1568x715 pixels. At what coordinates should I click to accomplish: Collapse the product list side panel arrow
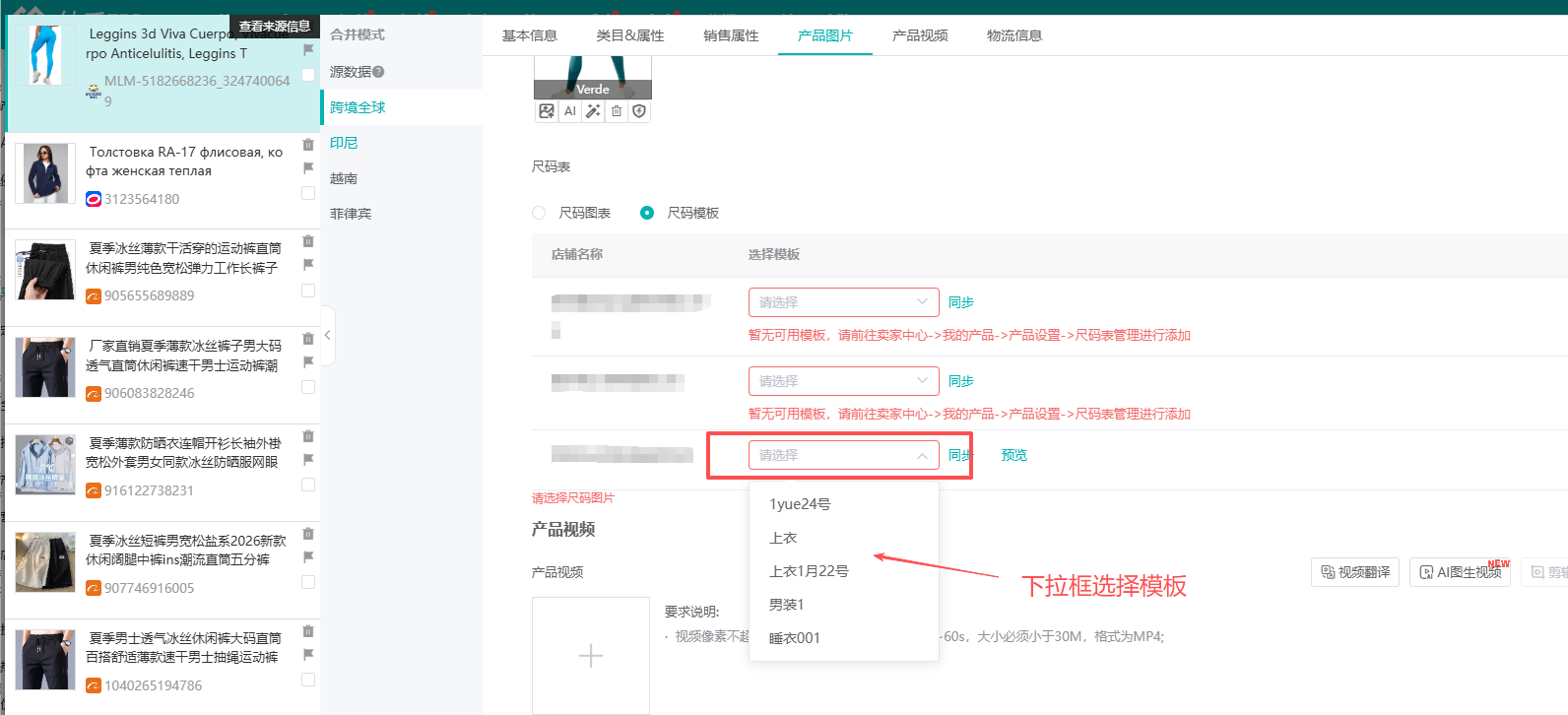coord(327,336)
